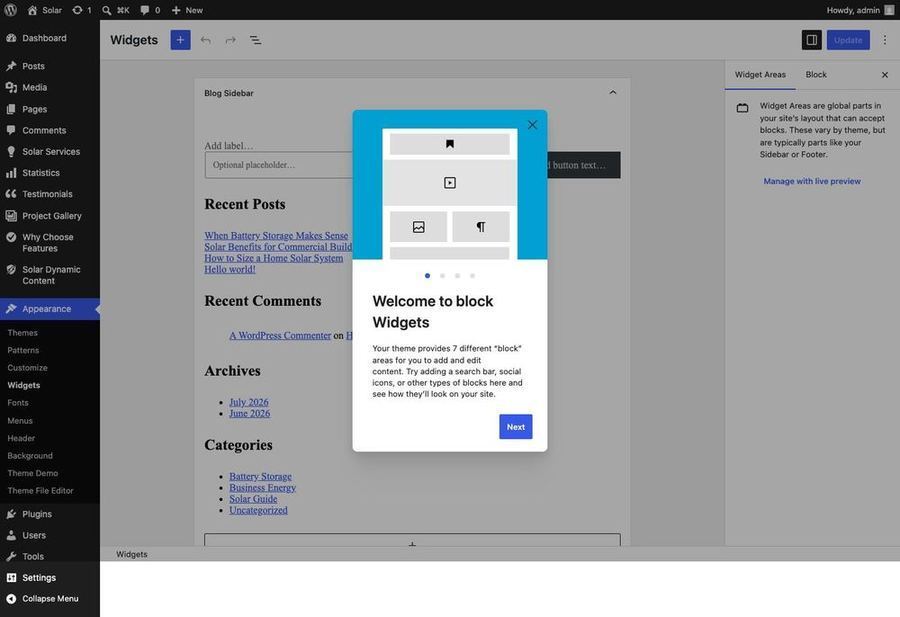900x617 pixels.
Task: Select the fourth page dot in the guide
Action: [x=472, y=275]
